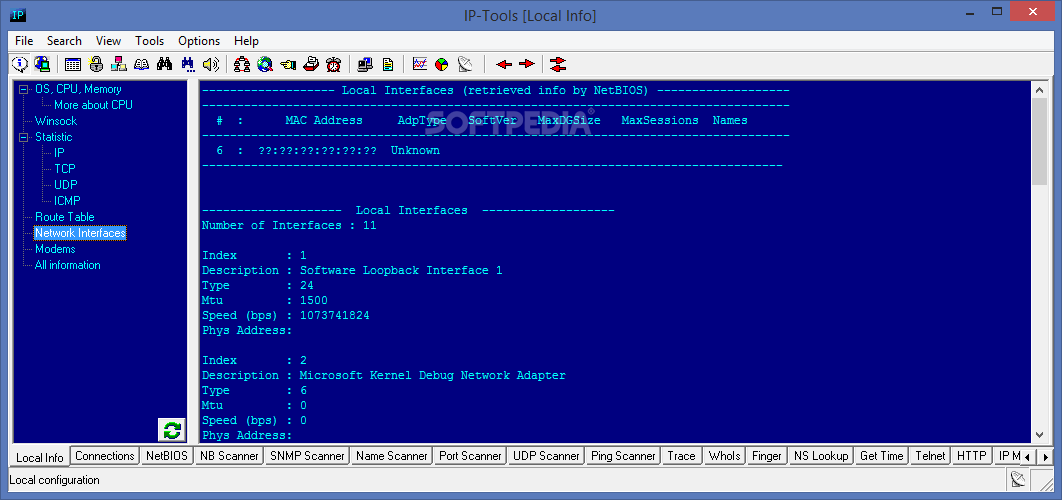Switch to the Port Scanner tab

(x=470, y=456)
